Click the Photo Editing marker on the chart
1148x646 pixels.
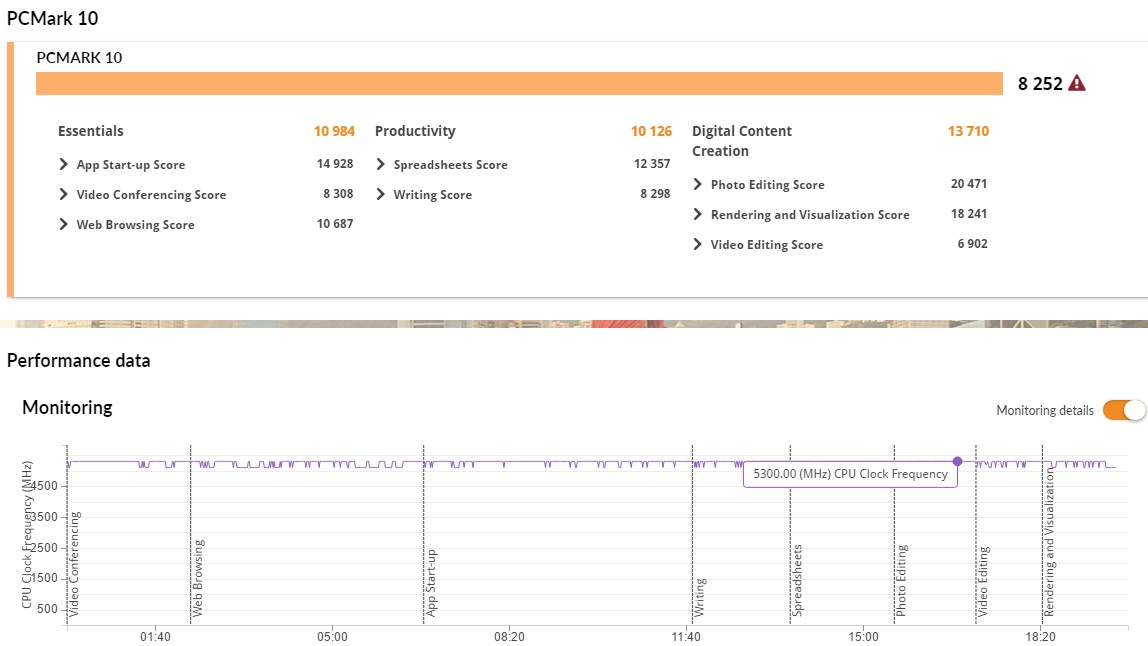click(901, 580)
